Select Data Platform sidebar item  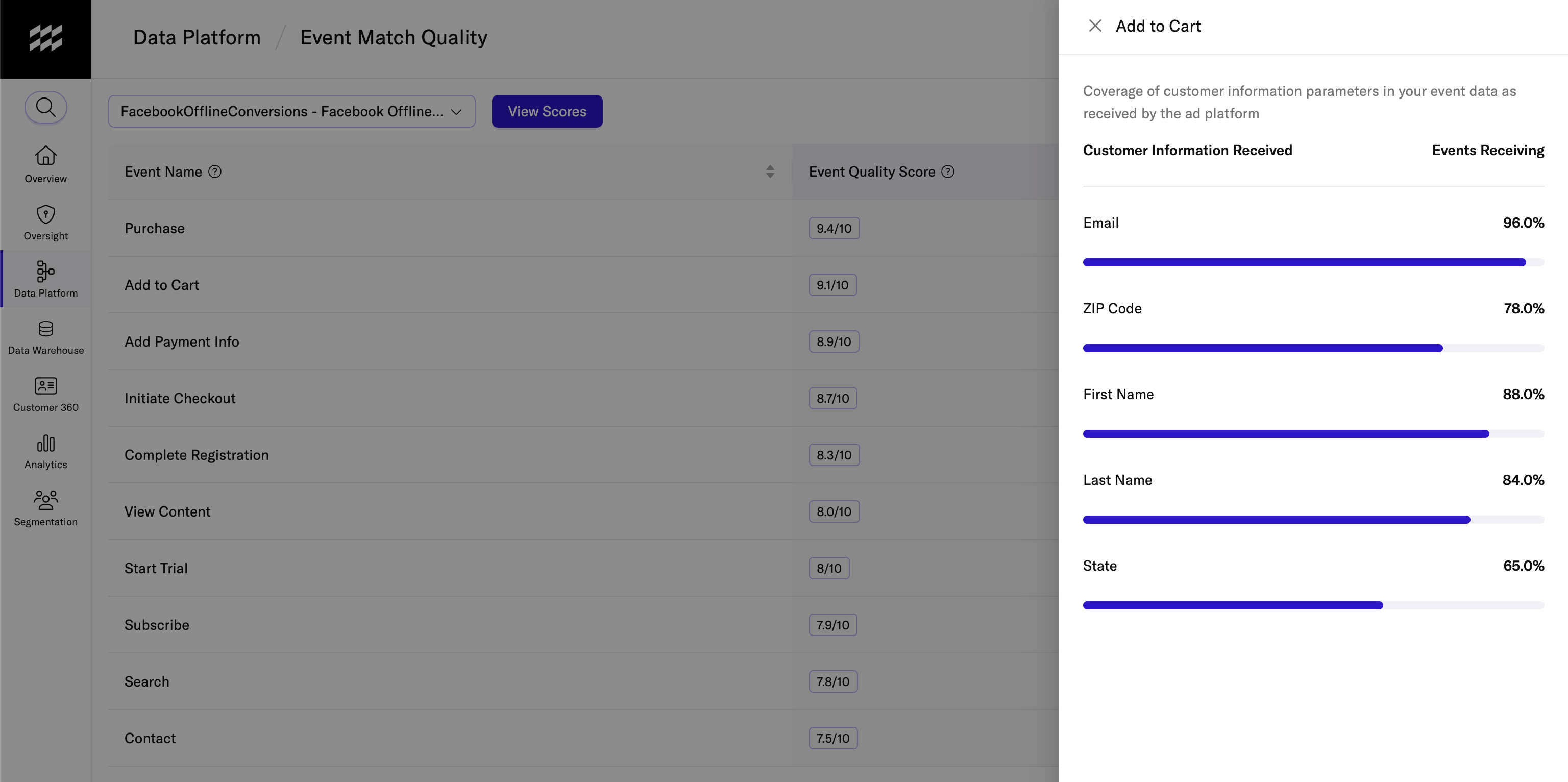(45, 279)
